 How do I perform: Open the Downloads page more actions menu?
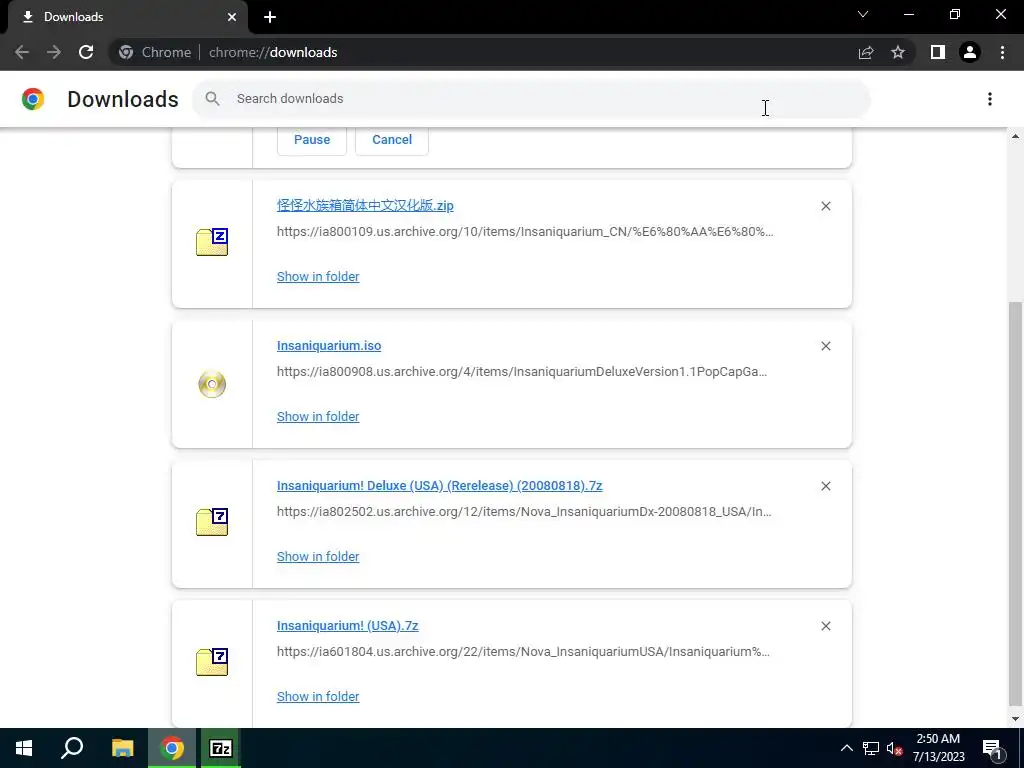tap(990, 99)
